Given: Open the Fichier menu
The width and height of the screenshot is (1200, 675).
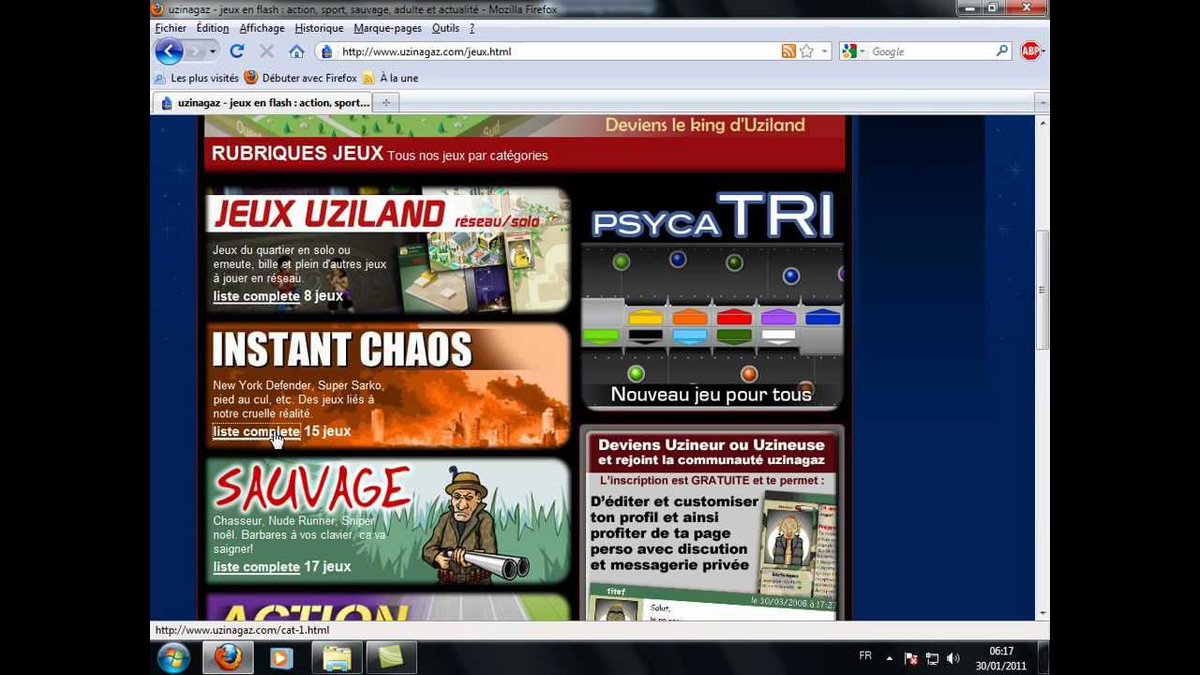Looking at the screenshot, I should point(171,28).
